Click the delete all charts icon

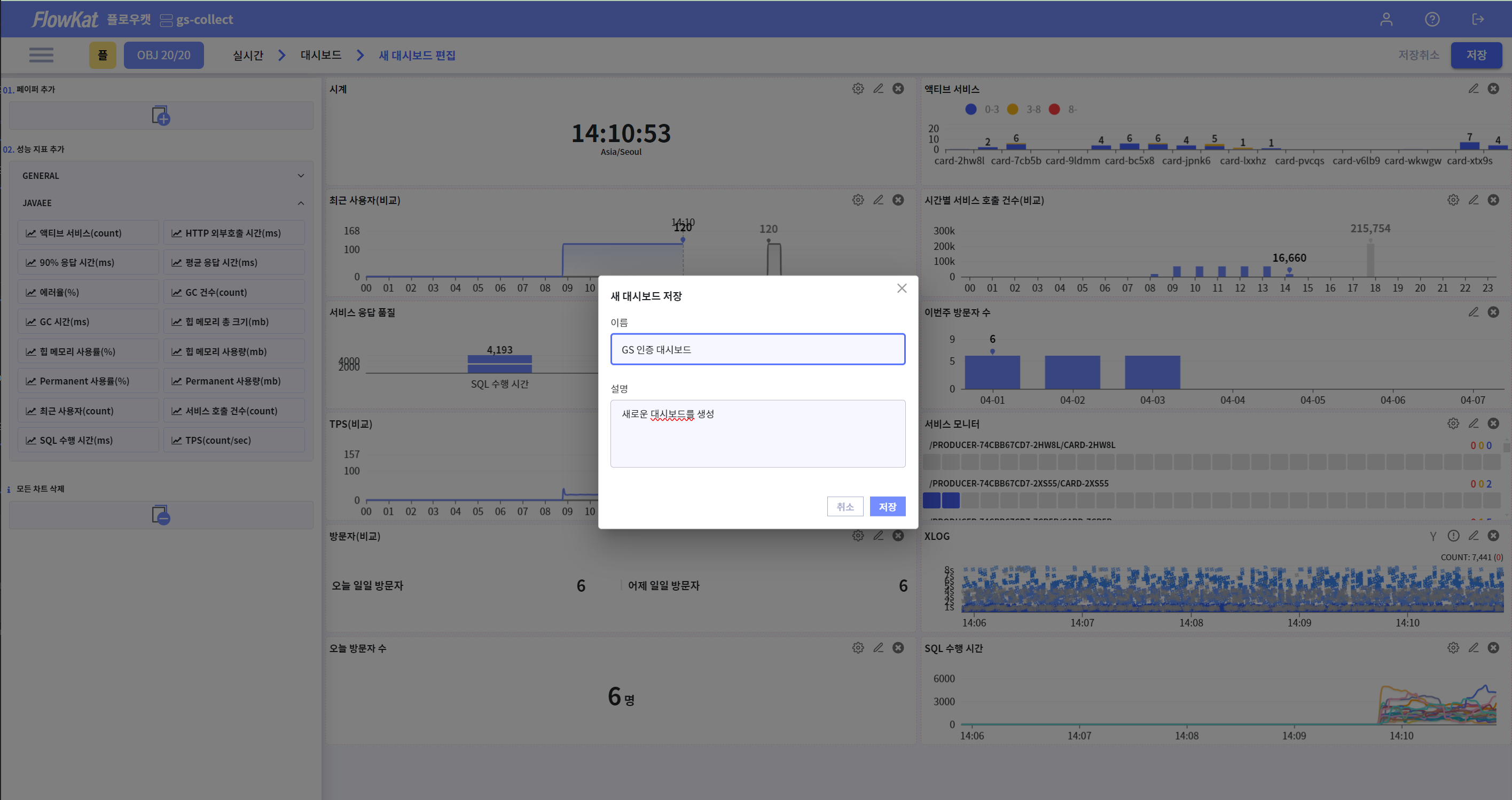click(160, 515)
